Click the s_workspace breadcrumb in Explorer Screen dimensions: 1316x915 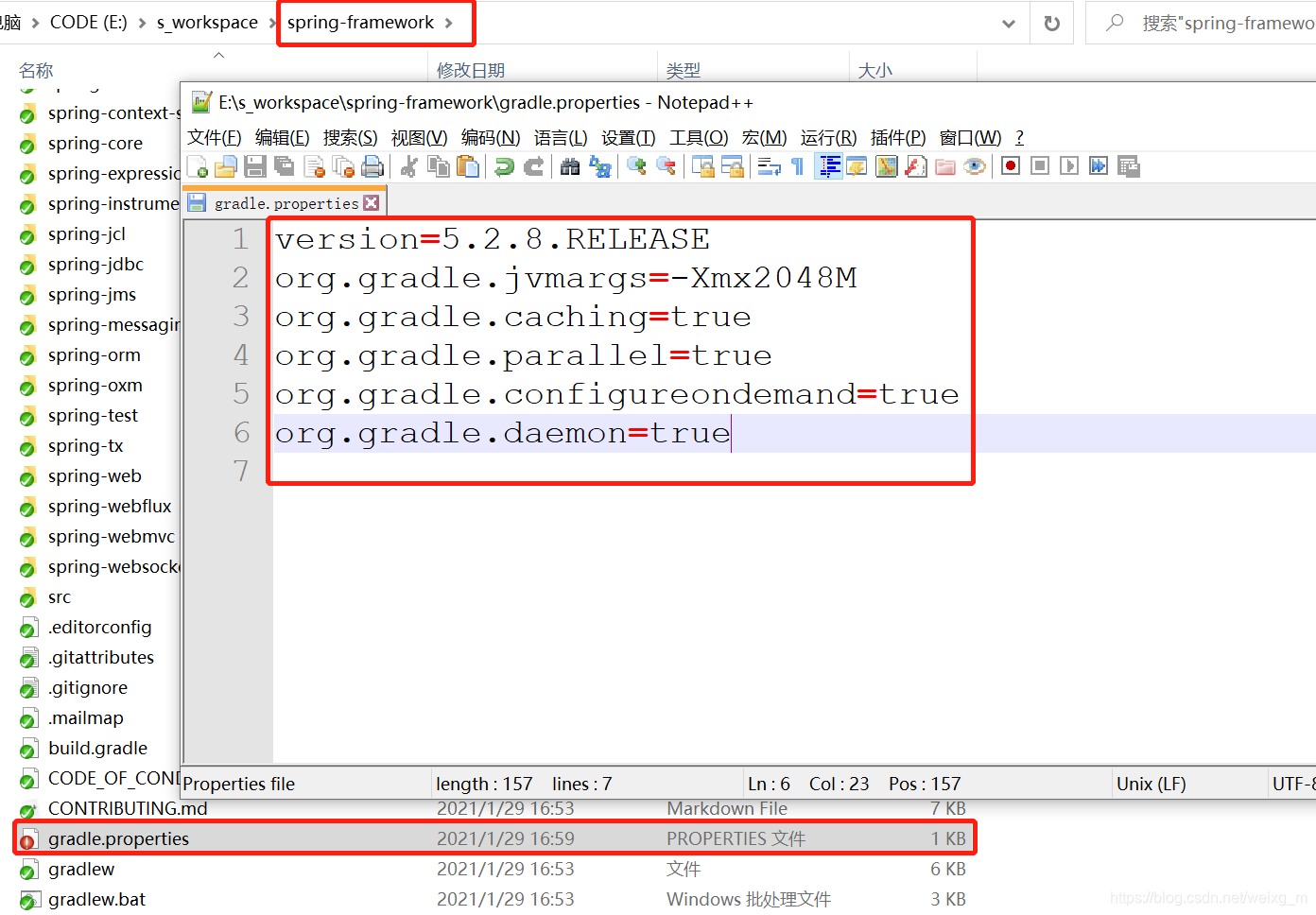point(207,22)
